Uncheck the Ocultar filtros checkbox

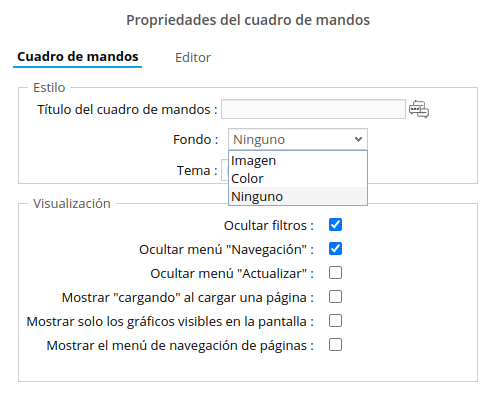click(x=335, y=225)
